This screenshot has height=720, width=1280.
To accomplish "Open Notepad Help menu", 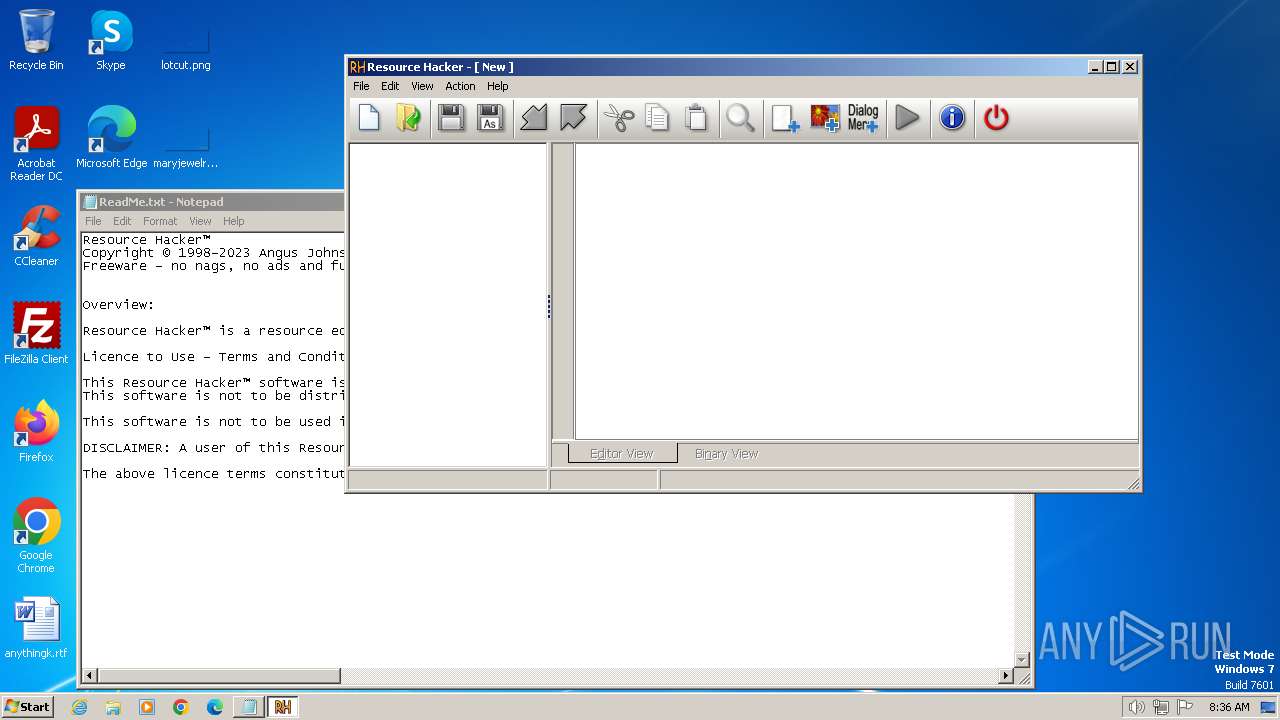I will point(233,221).
